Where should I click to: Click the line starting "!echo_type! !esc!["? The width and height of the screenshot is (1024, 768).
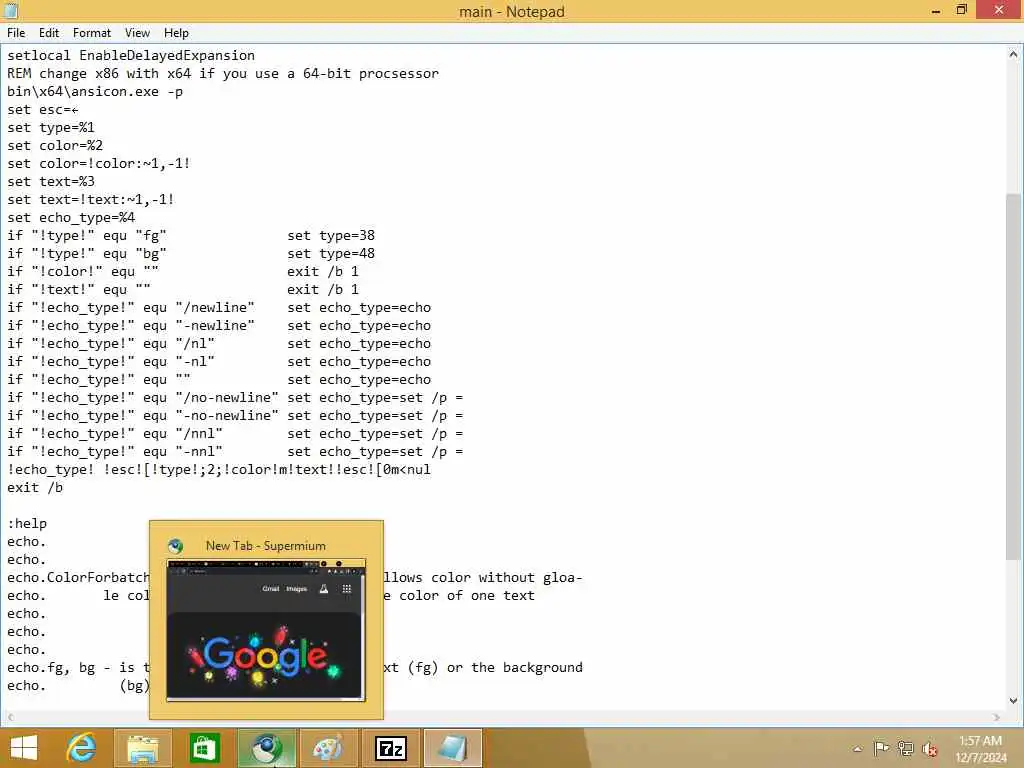coord(219,470)
